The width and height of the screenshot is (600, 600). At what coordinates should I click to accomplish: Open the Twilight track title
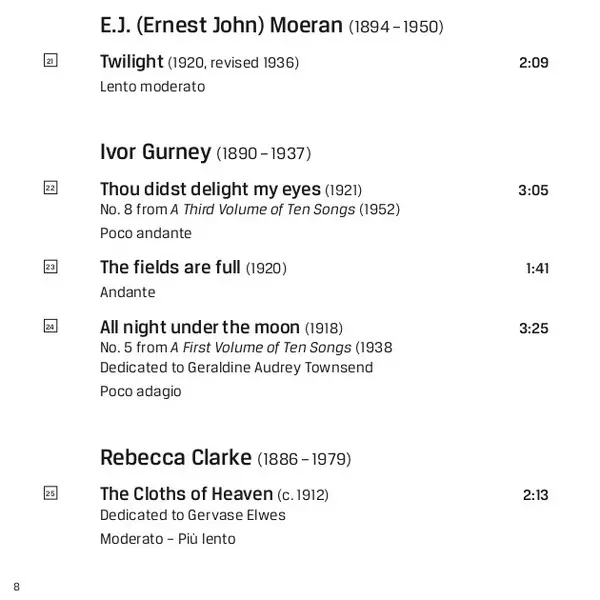tap(132, 62)
